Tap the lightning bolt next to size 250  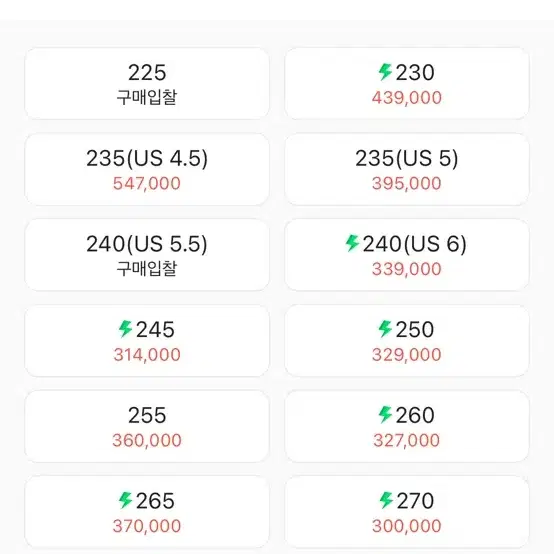[x=385, y=329]
